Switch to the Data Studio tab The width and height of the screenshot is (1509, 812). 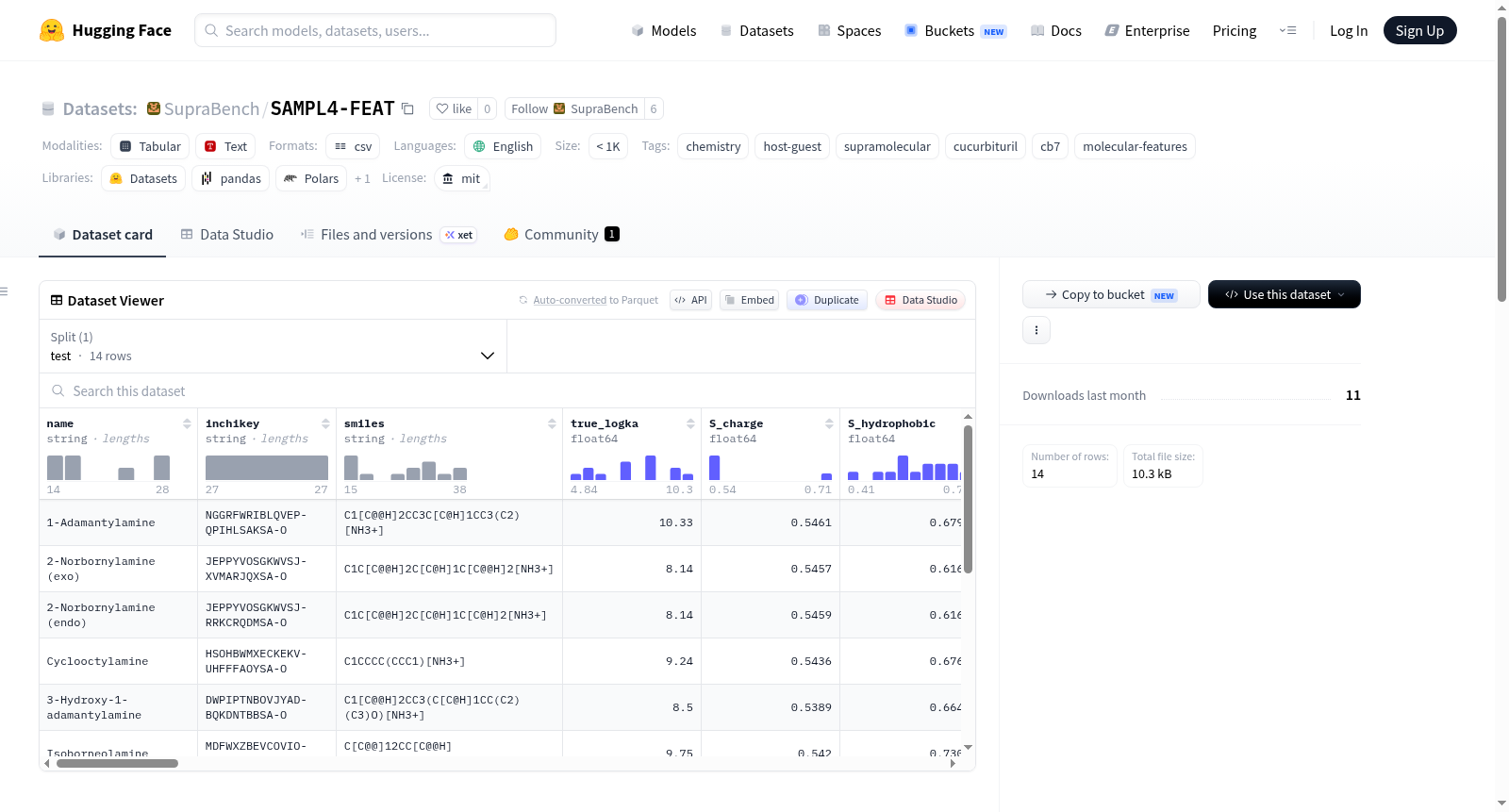click(227, 235)
